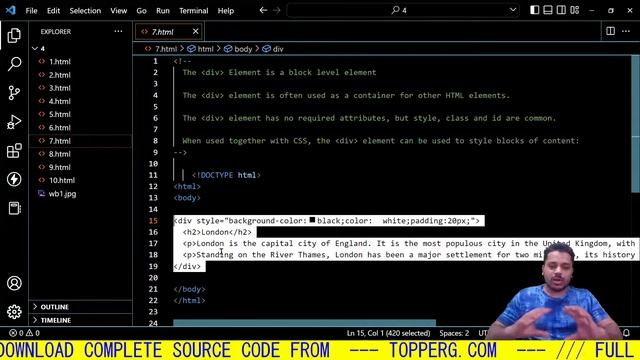Open the Extensions view
This screenshot has height=360, width=640.
click(14, 151)
